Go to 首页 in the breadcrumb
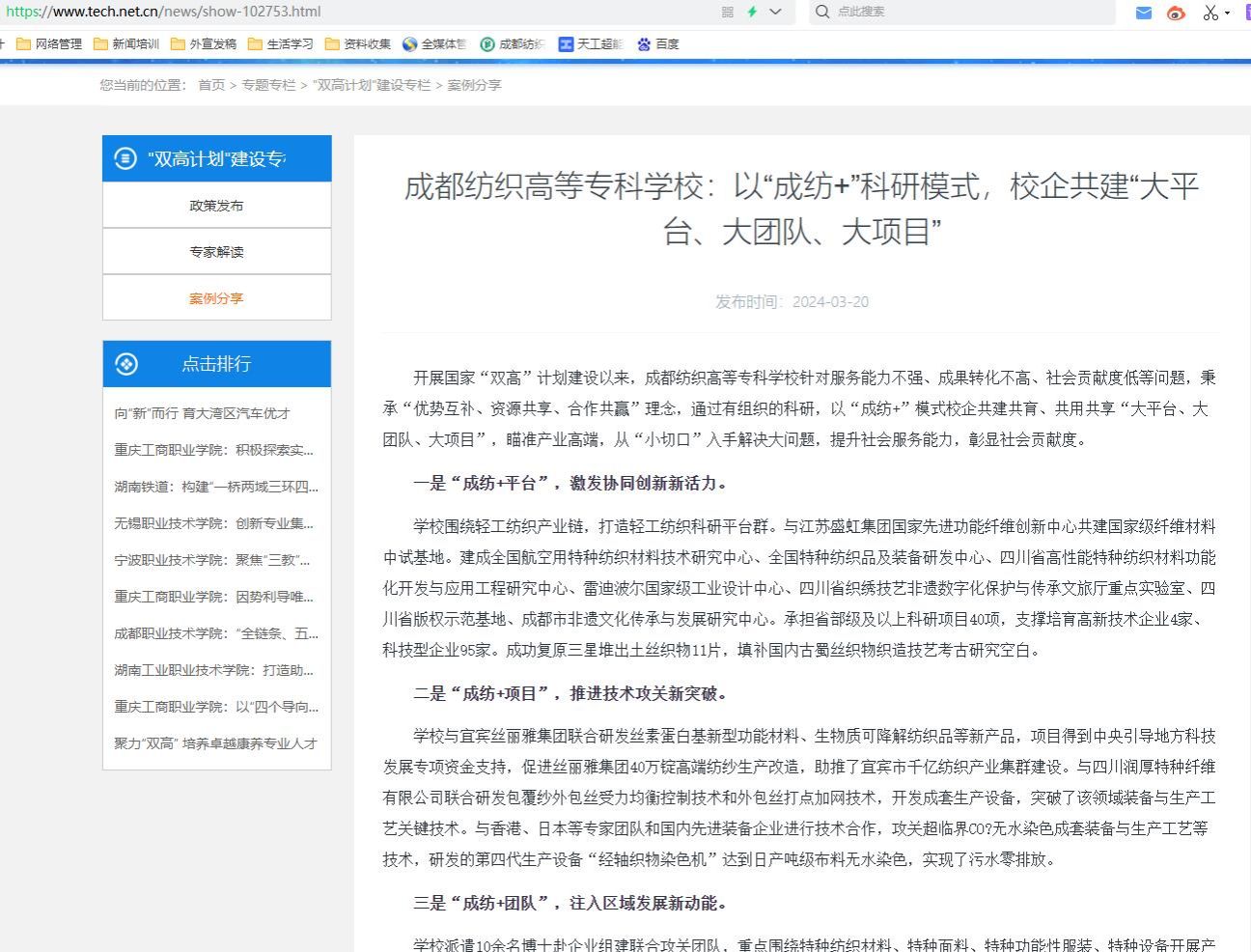1251x952 pixels. click(211, 85)
